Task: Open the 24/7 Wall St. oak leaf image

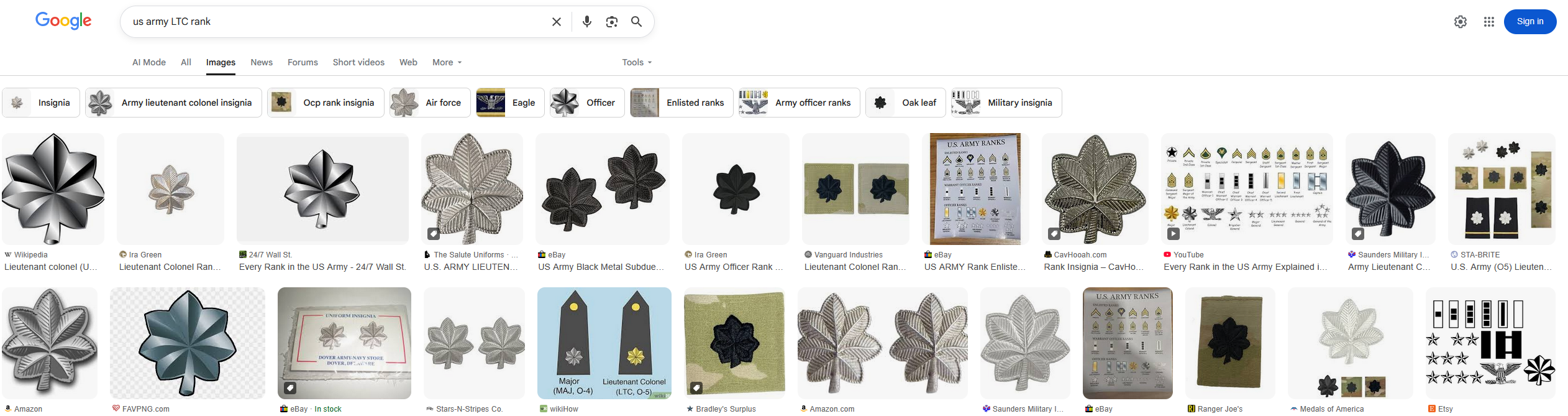Action: [322, 188]
